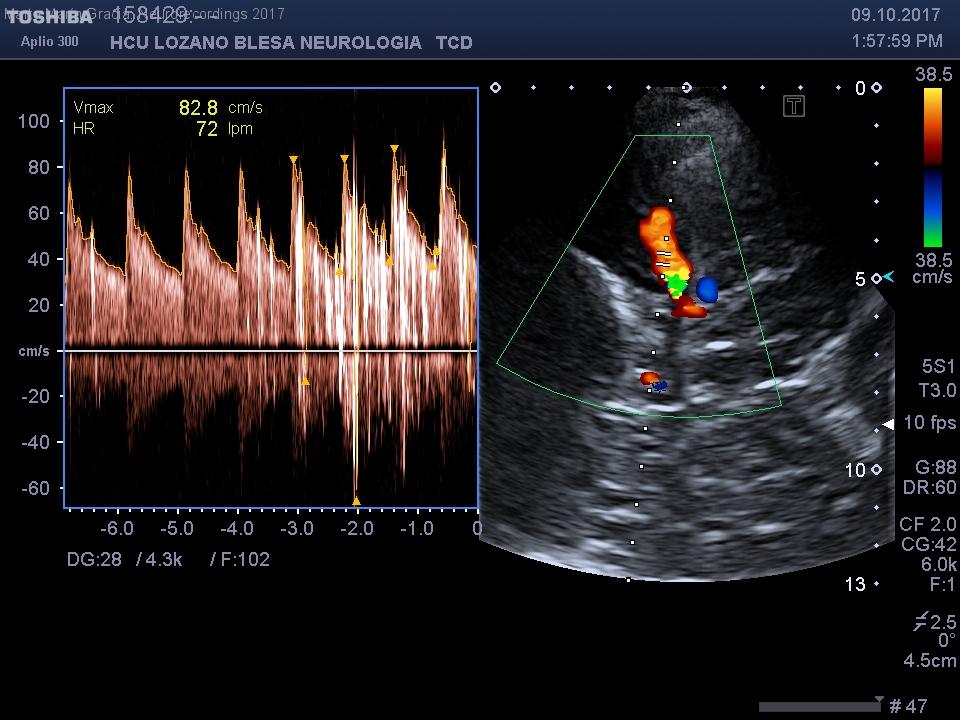Click the top-left diamond of the width scale
Screen dimensions: 960x720
[x=495, y=88]
